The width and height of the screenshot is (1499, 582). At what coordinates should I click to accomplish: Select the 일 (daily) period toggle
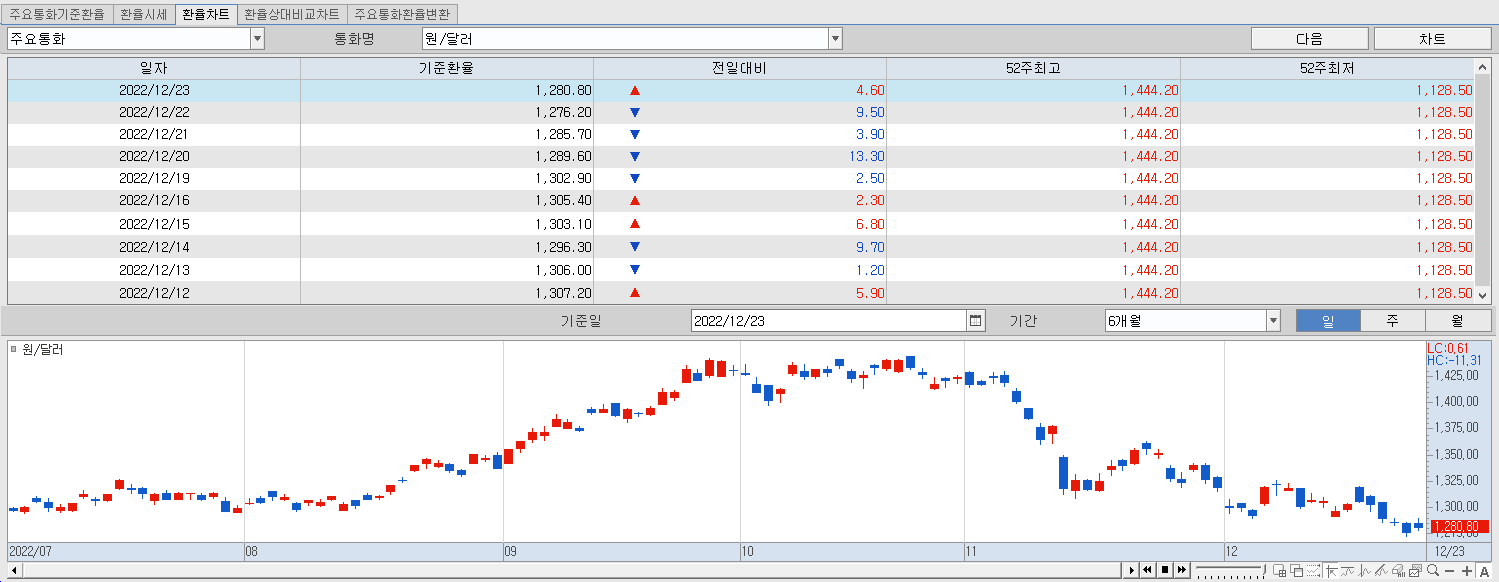[1328, 321]
